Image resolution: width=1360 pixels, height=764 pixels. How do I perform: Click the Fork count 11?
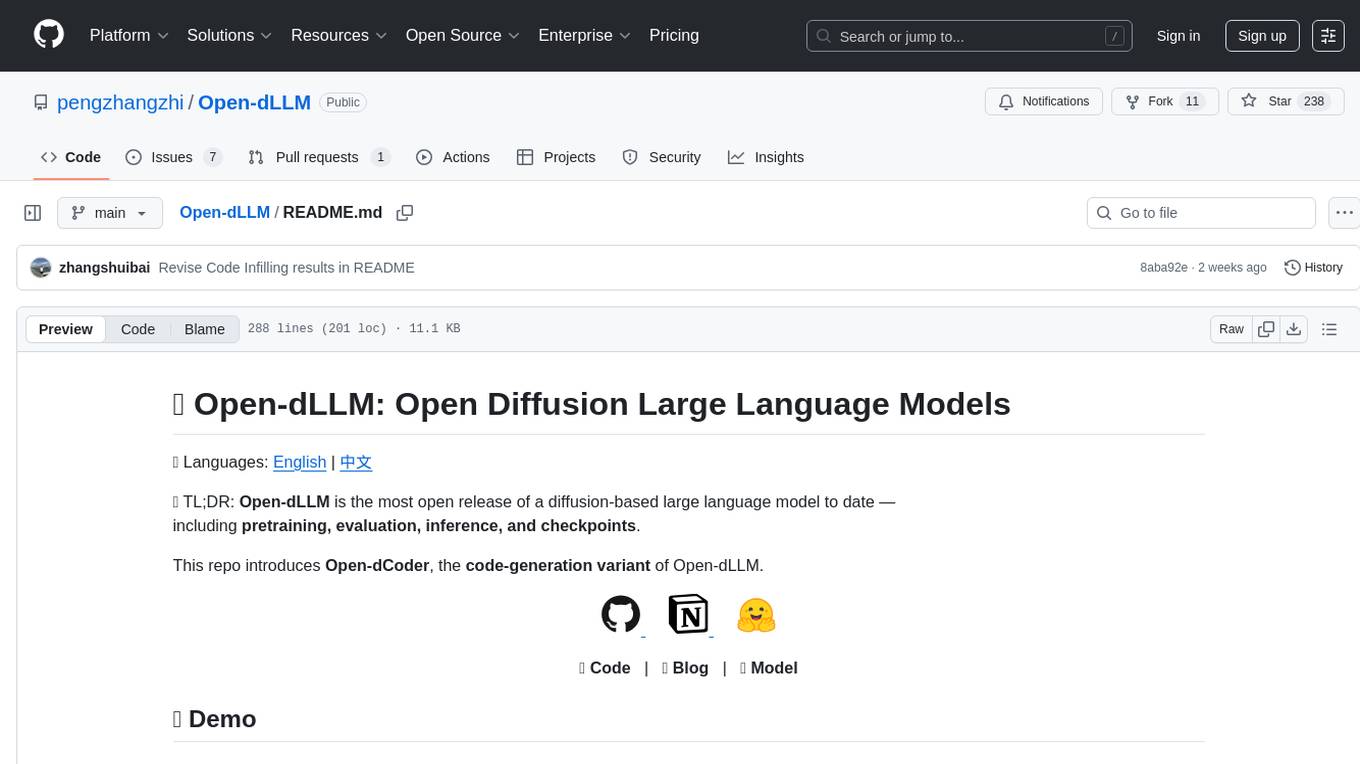pos(1191,102)
